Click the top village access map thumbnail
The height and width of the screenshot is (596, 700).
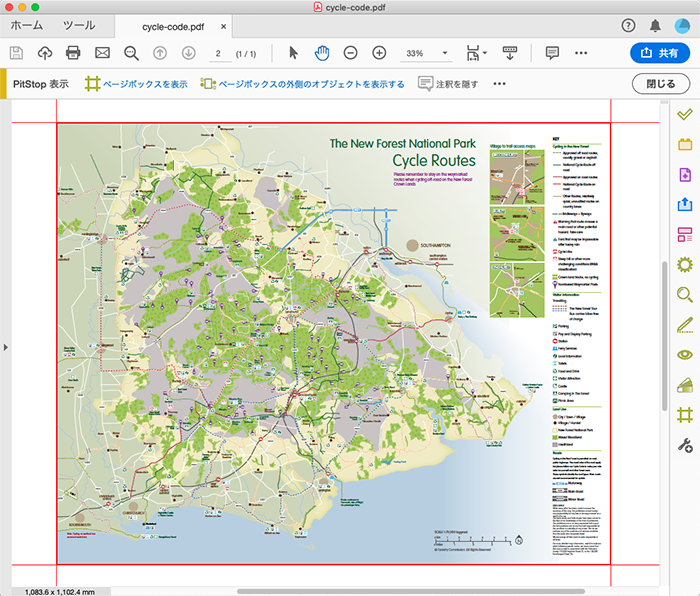tap(517, 177)
